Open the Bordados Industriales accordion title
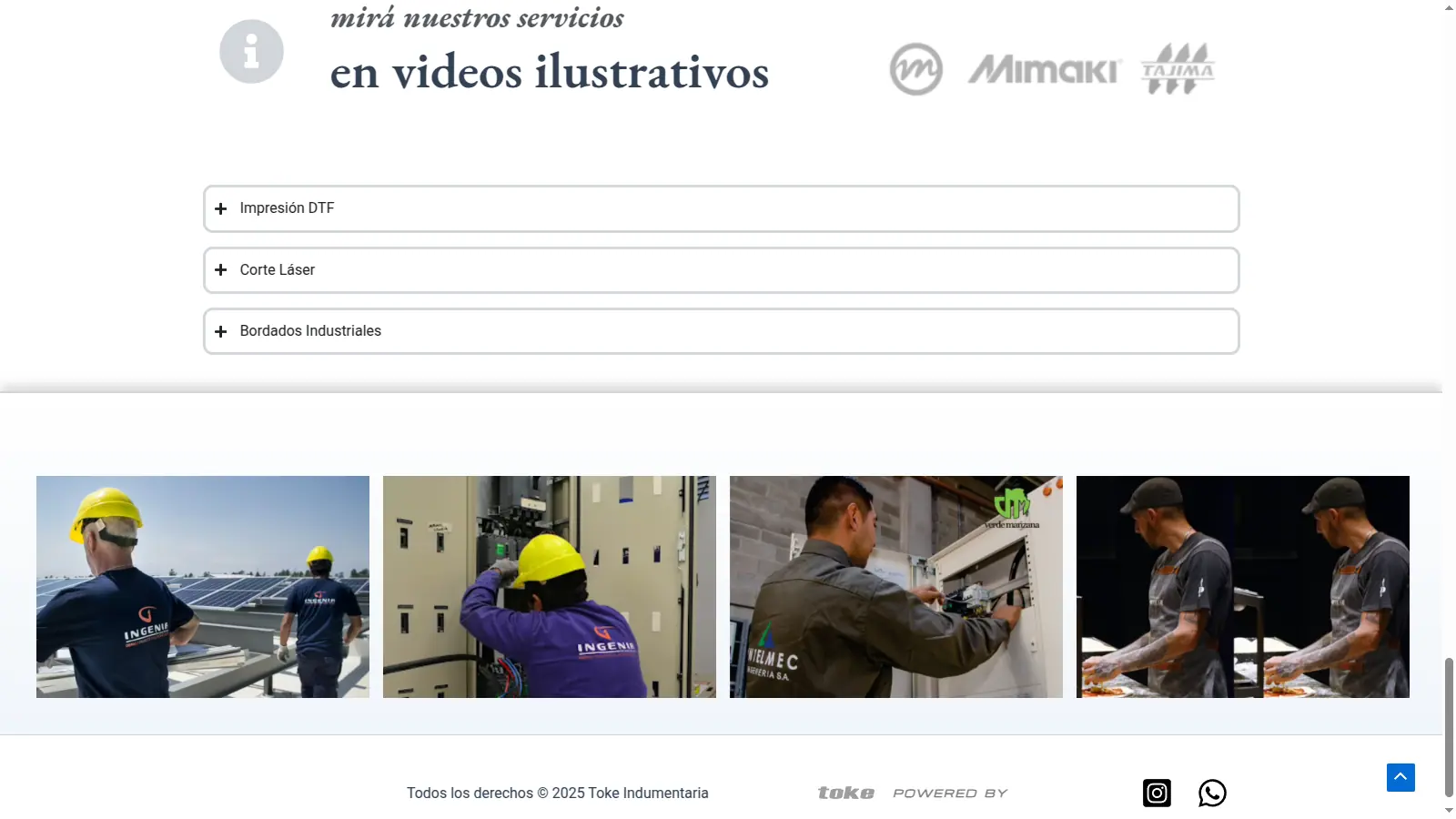Image resolution: width=1456 pixels, height=819 pixels. pyautogui.click(x=310, y=331)
